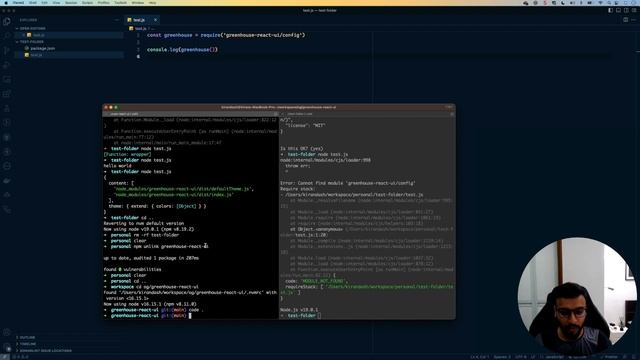Select the left iTerm terminal tab
This screenshot has height=360, width=640.
pos(190,114)
